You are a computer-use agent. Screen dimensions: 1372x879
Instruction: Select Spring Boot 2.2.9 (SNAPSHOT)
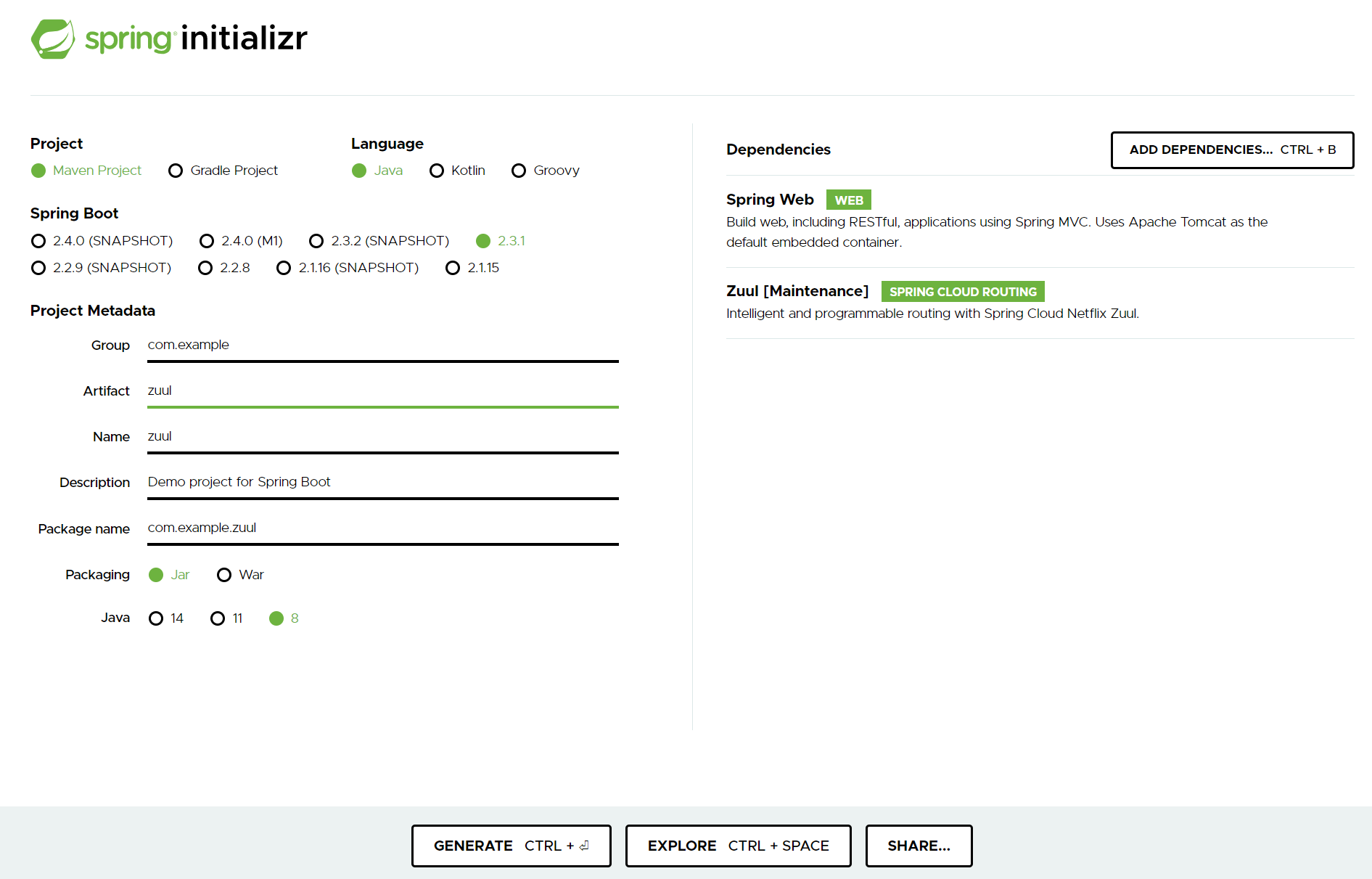pos(101,268)
